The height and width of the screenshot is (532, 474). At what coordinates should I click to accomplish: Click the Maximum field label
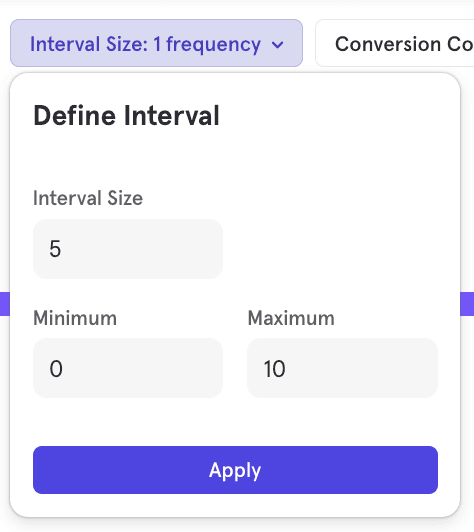(x=291, y=318)
